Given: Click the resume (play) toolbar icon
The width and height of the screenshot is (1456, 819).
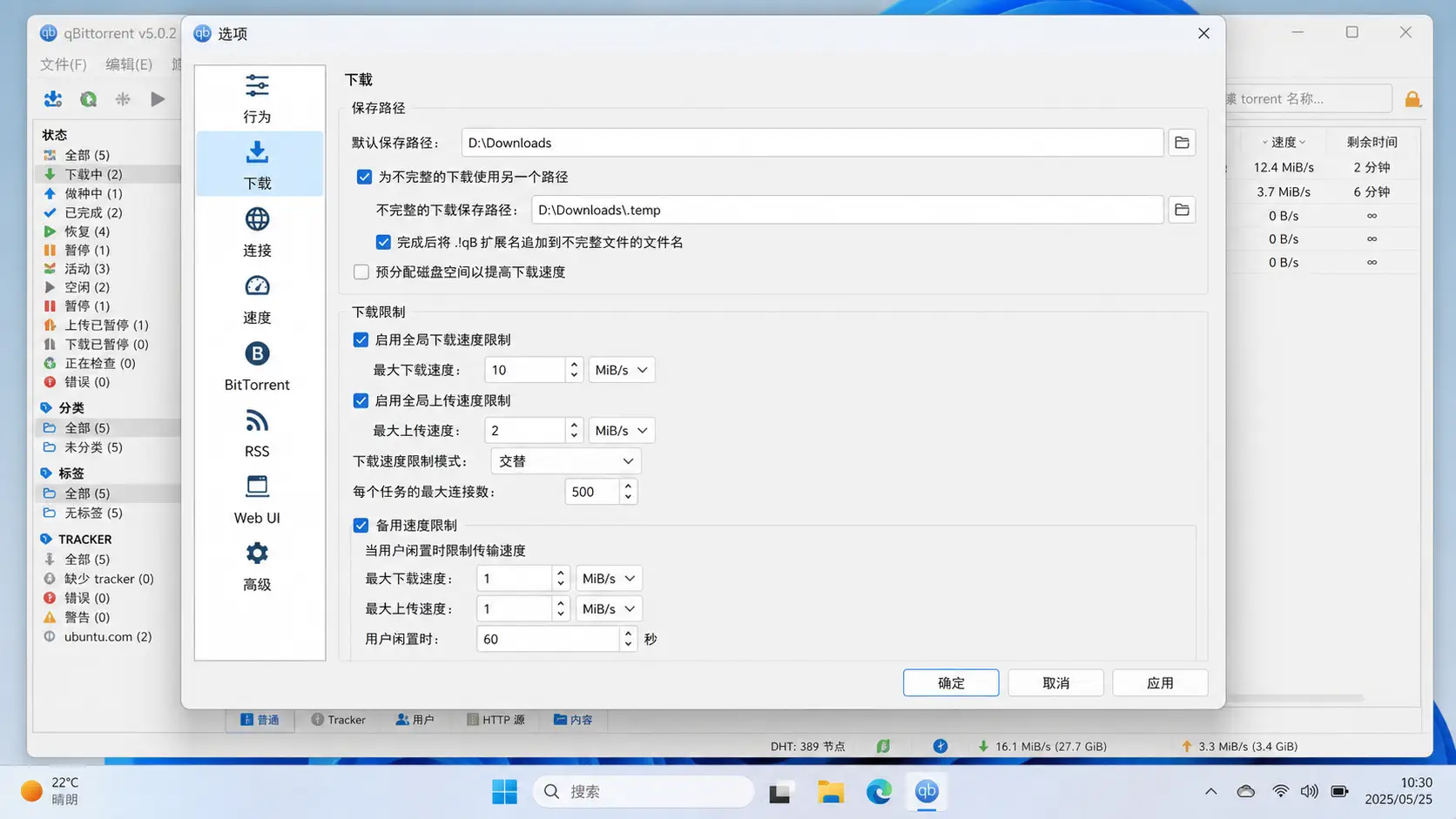Looking at the screenshot, I should click(x=158, y=99).
